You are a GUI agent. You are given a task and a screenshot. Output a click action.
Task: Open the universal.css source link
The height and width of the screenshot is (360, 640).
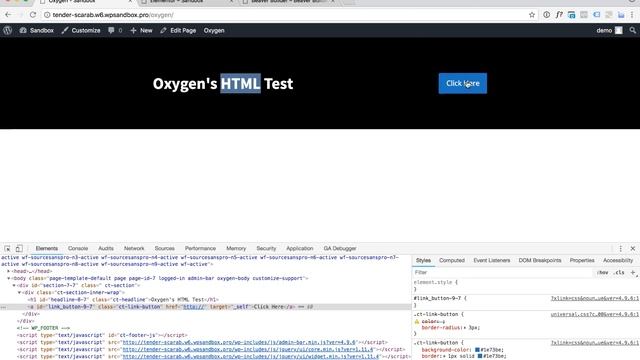(595, 315)
